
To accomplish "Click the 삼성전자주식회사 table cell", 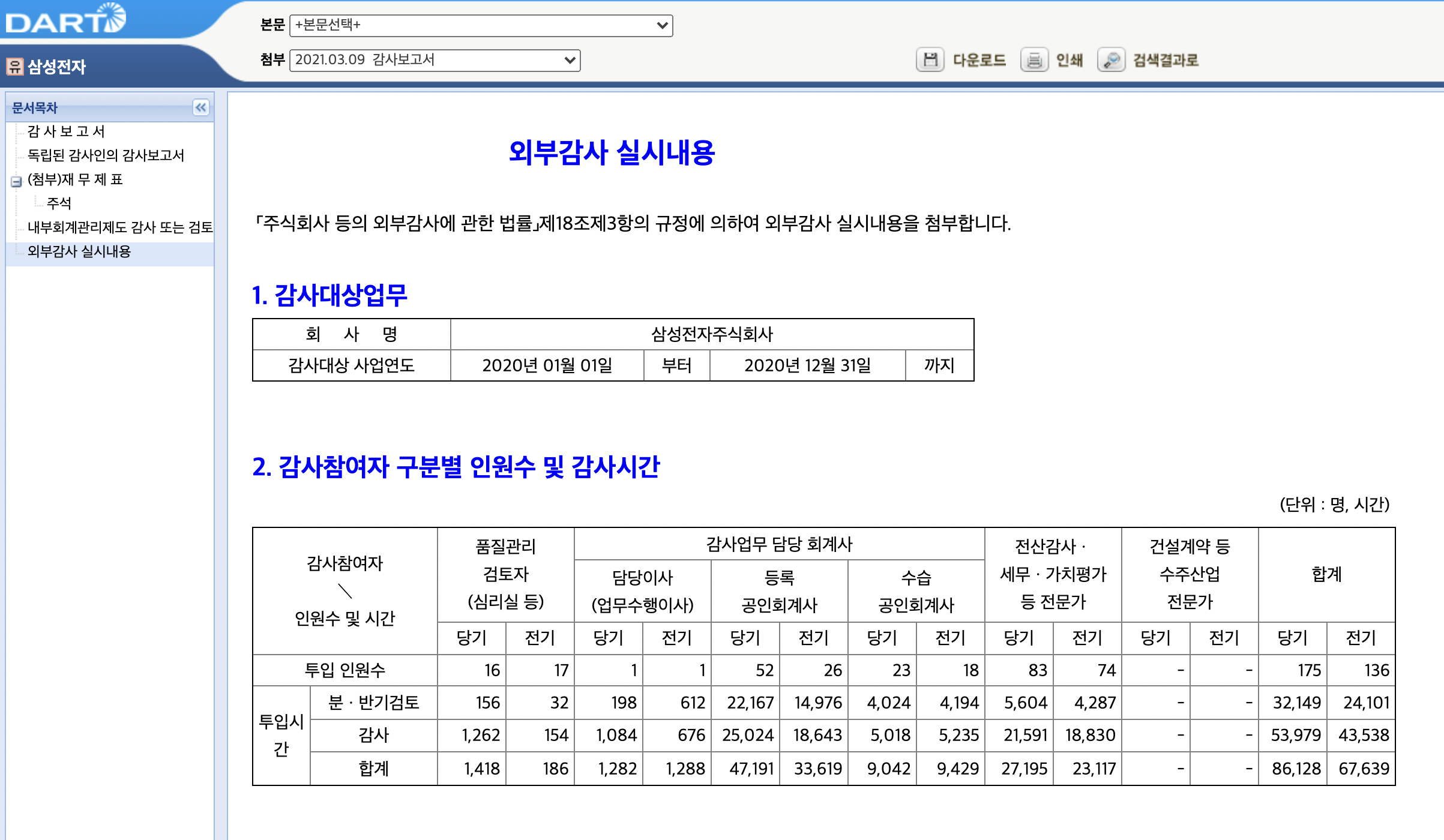I will click(x=712, y=334).
